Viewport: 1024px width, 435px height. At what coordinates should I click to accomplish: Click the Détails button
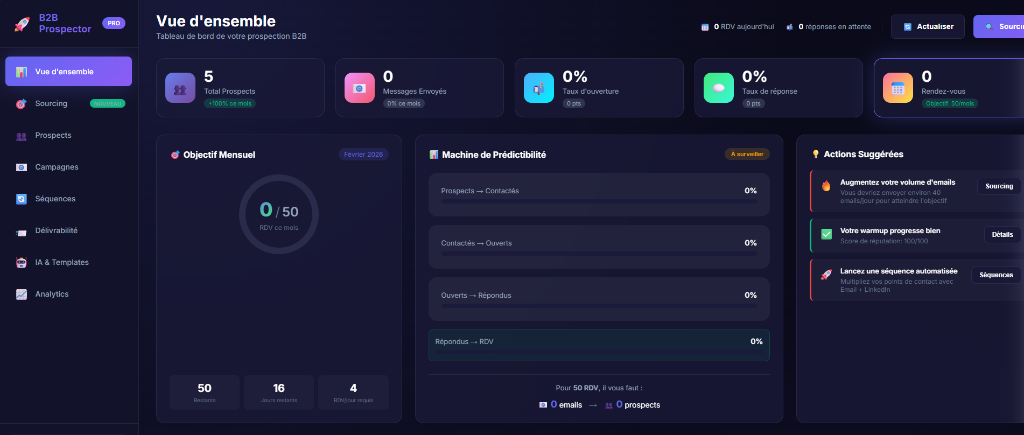[x=1002, y=234]
